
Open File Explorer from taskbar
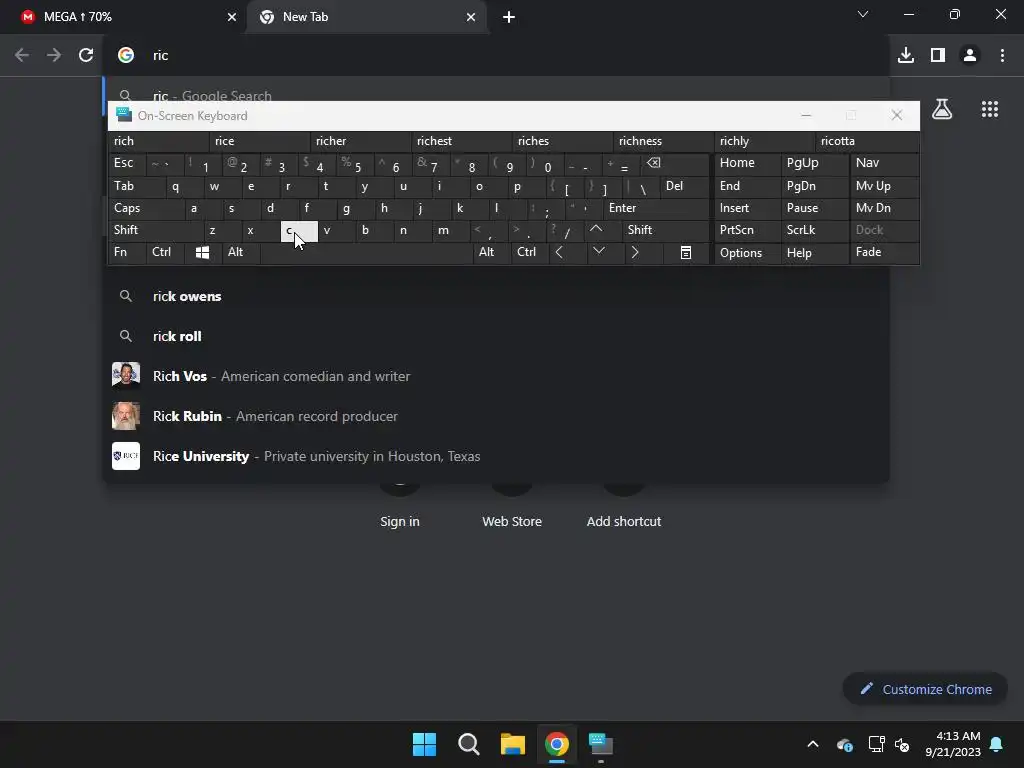click(x=513, y=744)
